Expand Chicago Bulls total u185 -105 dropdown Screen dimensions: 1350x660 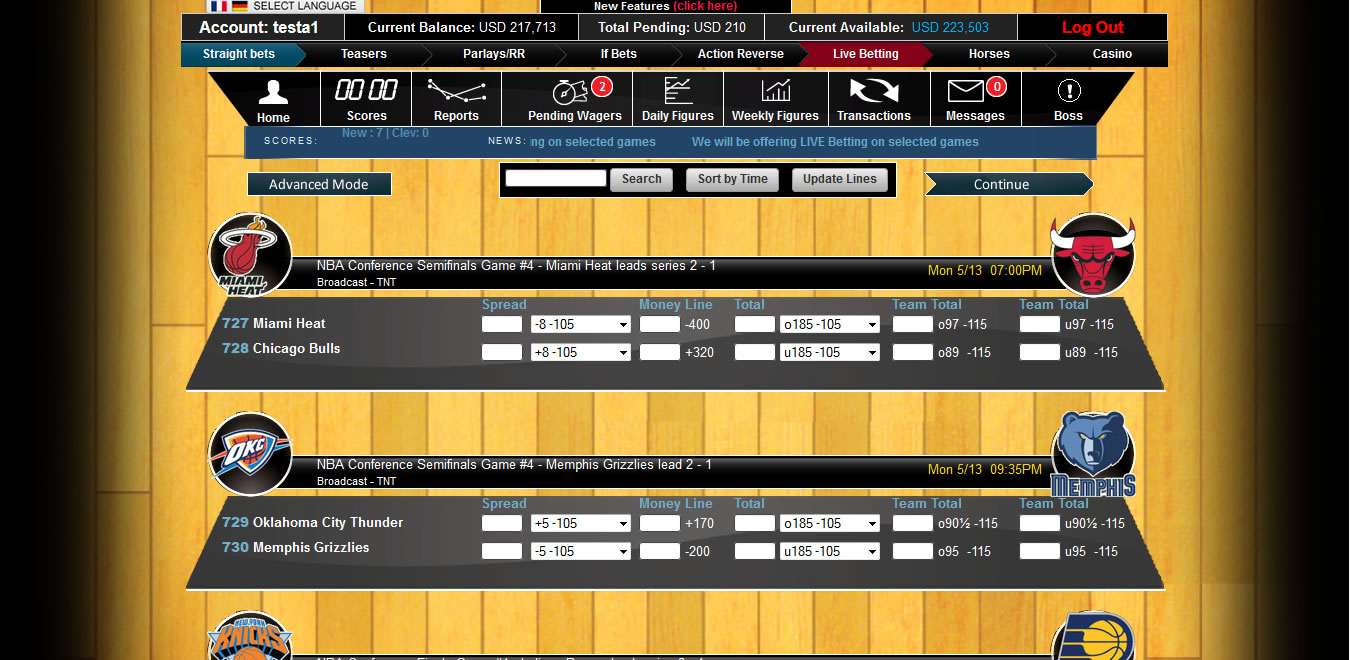[829, 352]
